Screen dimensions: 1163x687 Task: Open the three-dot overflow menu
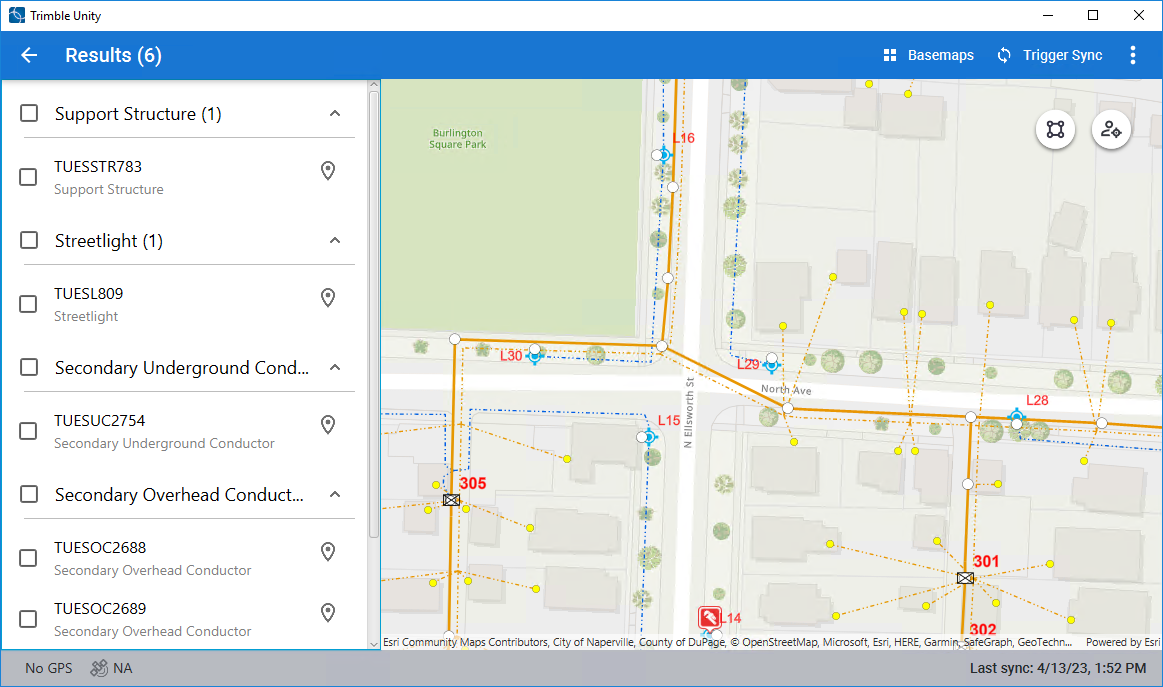(1132, 56)
